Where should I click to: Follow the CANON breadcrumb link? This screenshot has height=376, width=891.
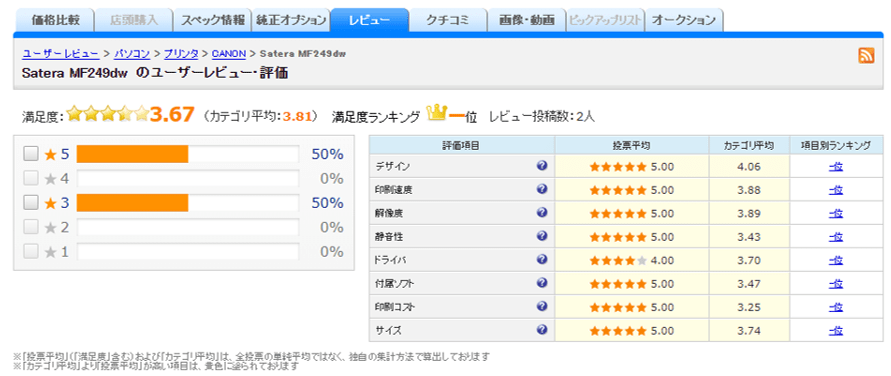tap(228, 54)
